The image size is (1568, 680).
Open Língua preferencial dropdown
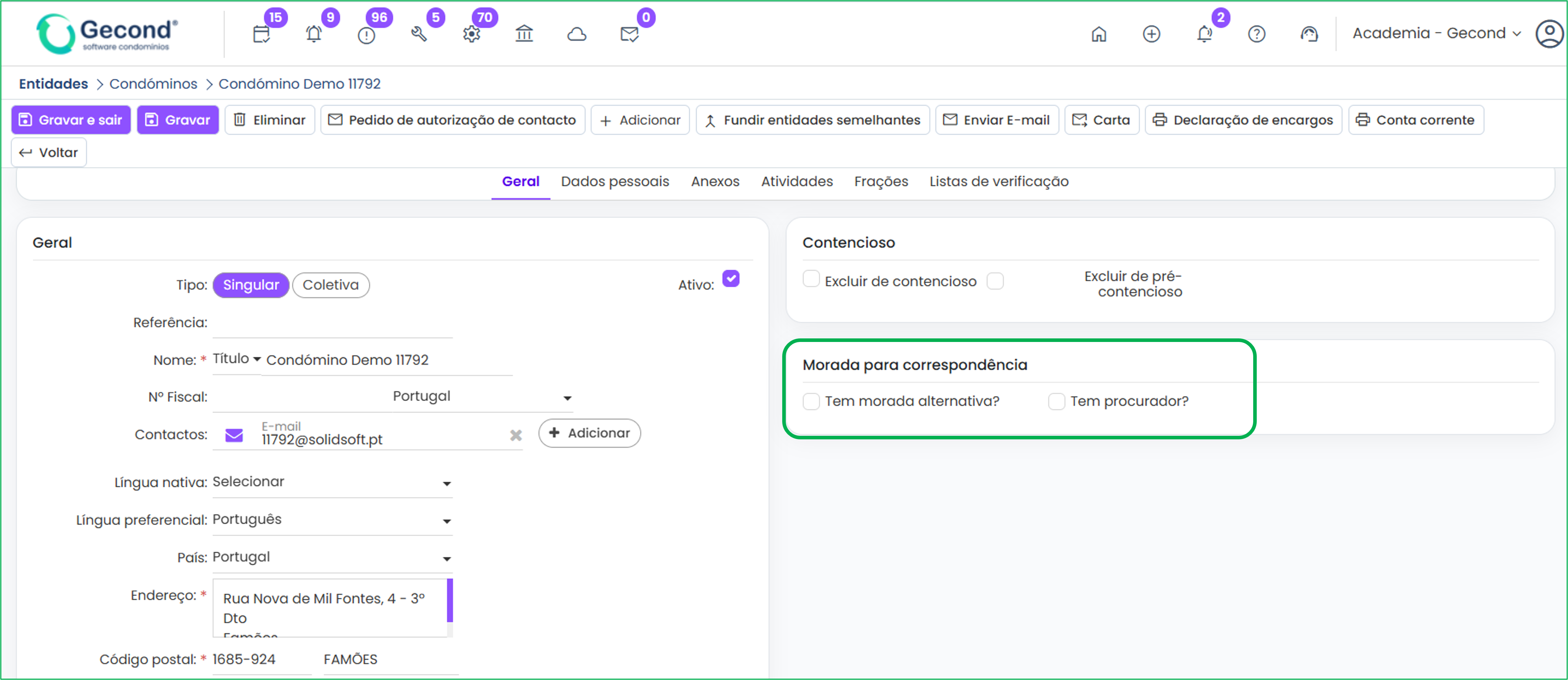pyautogui.click(x=332, y=520)
